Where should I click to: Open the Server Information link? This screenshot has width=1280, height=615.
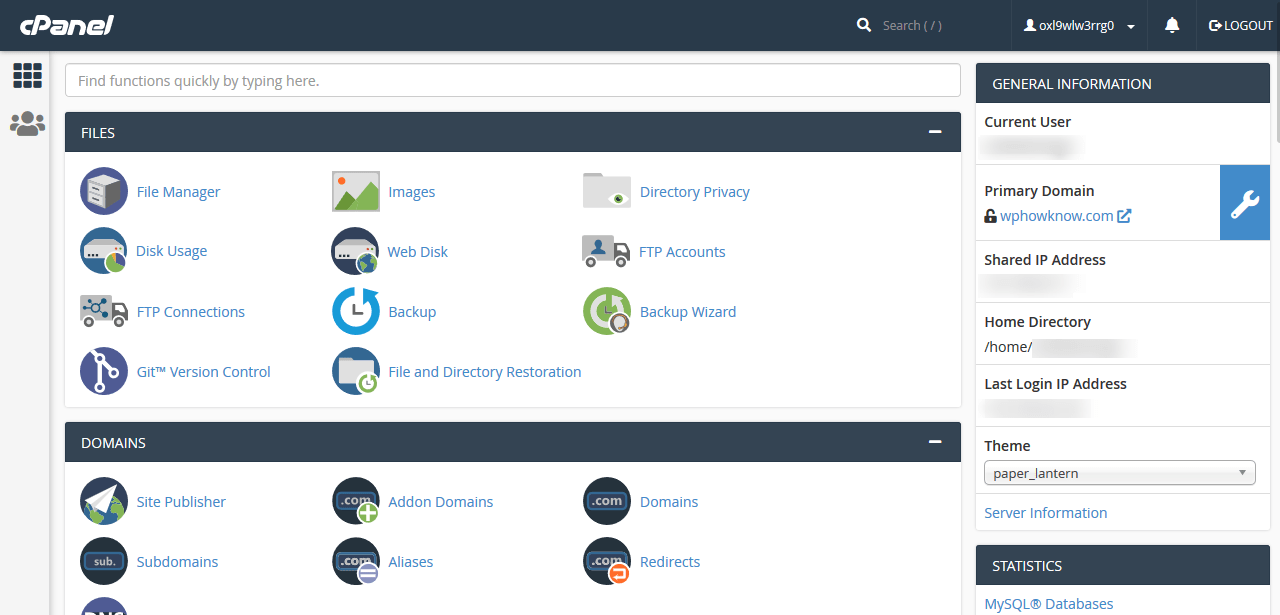tap(1046, 513)
